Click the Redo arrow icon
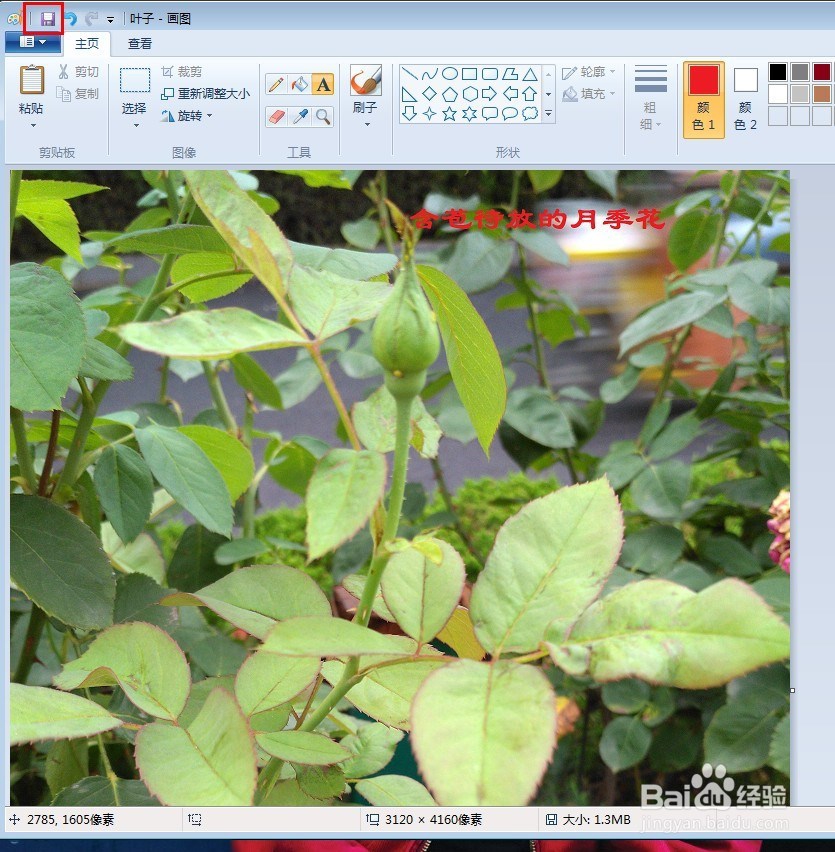Image resolution: width=835 pixels, height=852 pixels. click(x=91, y=20)
